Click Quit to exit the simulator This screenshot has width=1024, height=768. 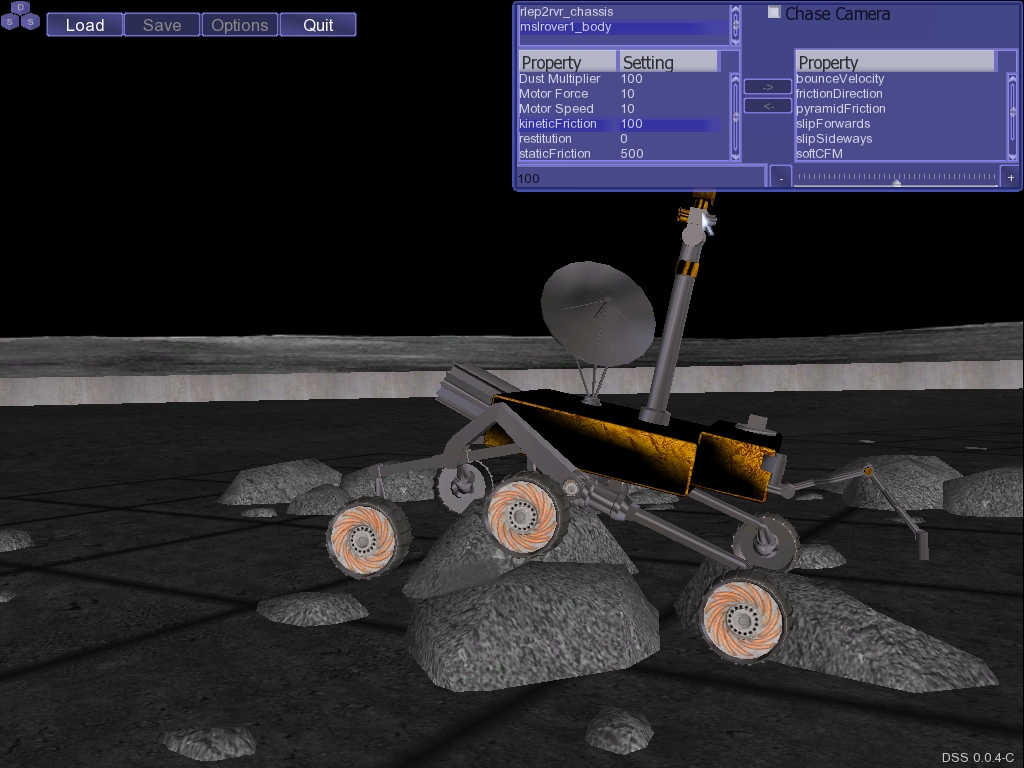[318, 25]
